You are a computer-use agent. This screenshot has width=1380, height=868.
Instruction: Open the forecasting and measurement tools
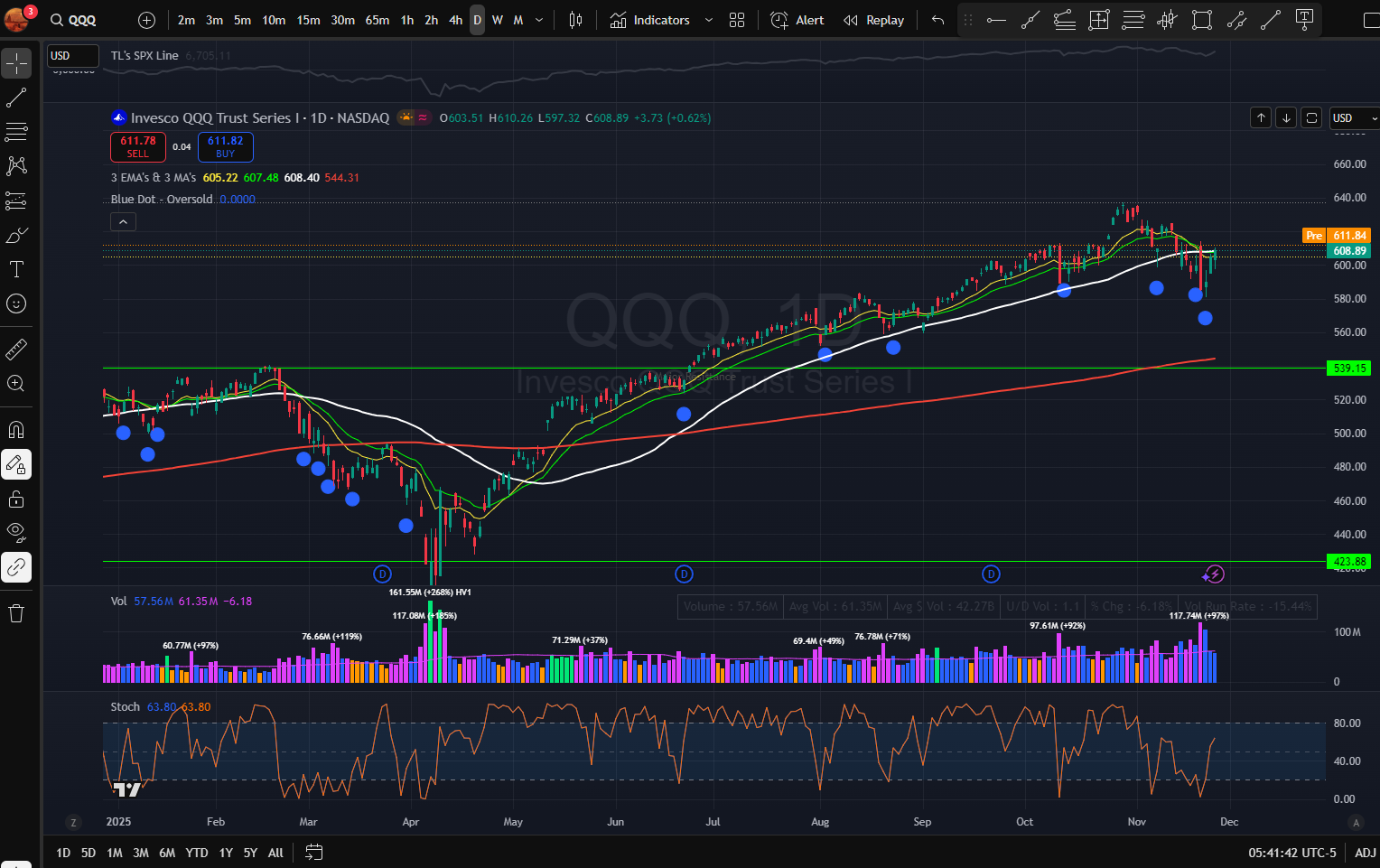pos(16,201)
